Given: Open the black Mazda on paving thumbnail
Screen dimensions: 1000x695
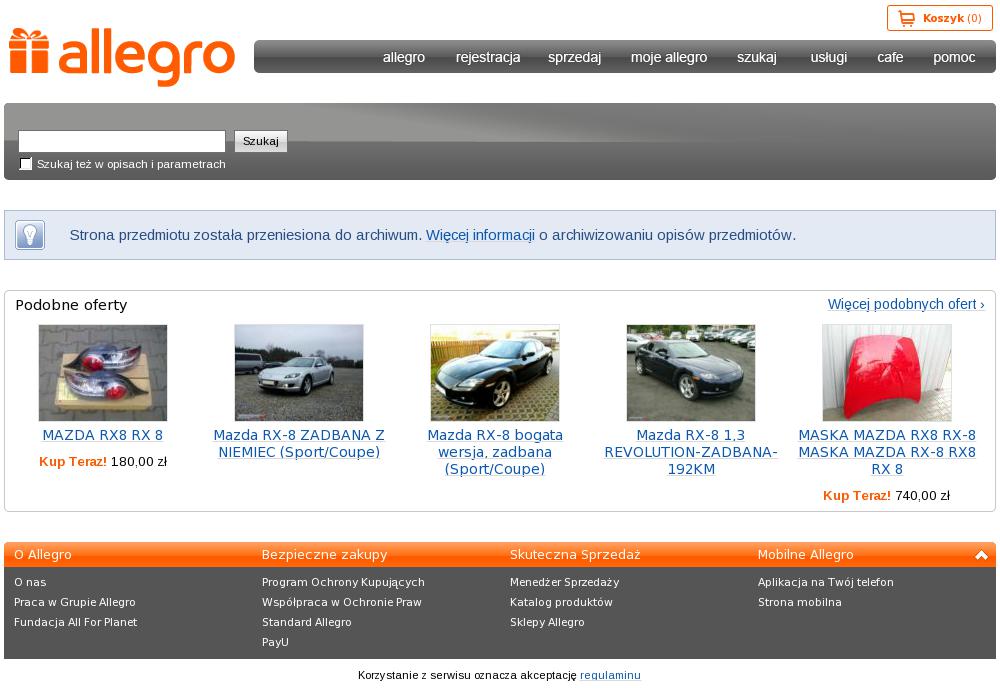Looking at the screenshot, I should point(495,373).
